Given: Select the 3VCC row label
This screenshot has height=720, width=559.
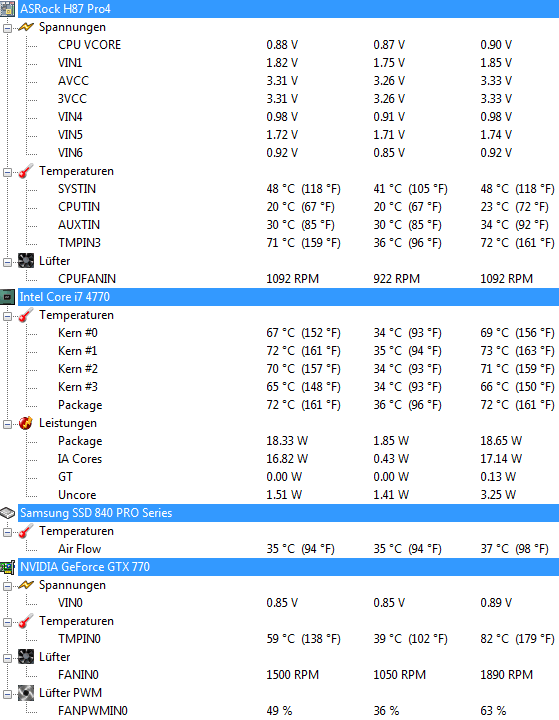Looking at the screenshot, I should (x=72, y=99).
